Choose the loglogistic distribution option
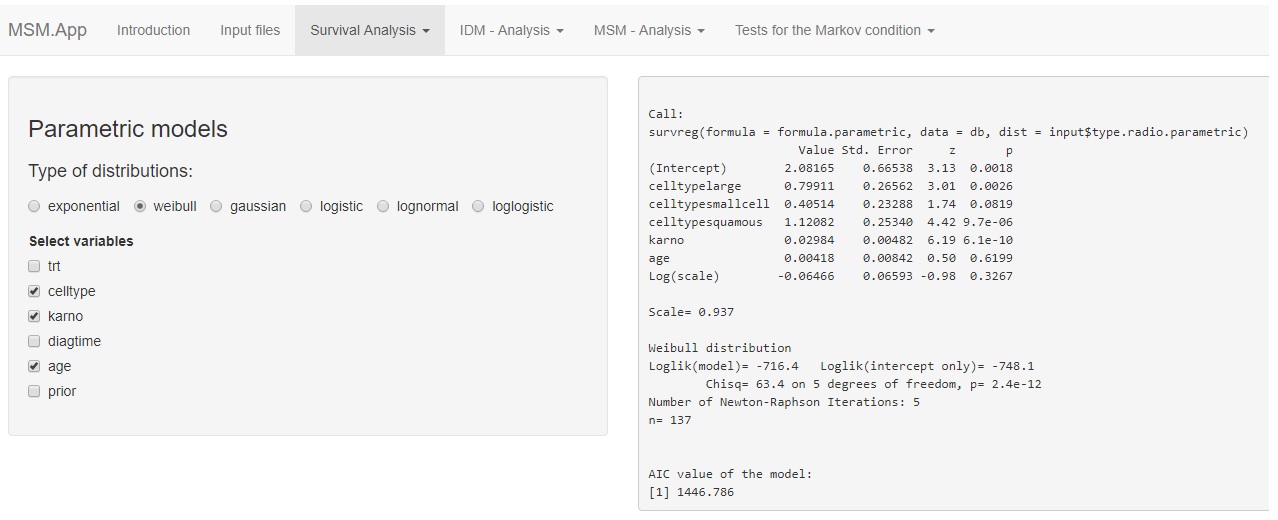Viewport: 1278px width, 520px height. click(478, 206)
